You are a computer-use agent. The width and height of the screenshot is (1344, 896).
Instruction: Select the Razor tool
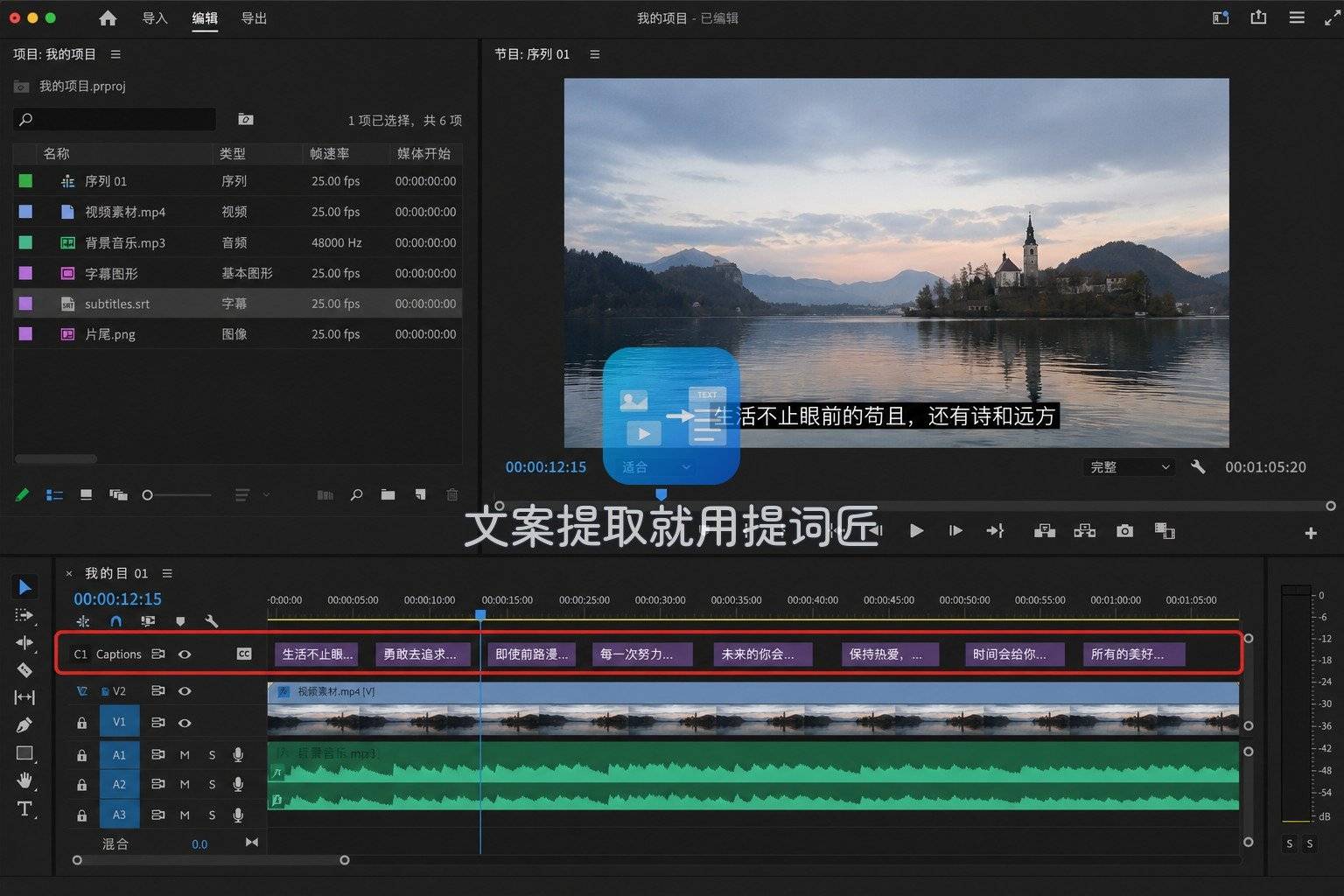click(24, 670)
